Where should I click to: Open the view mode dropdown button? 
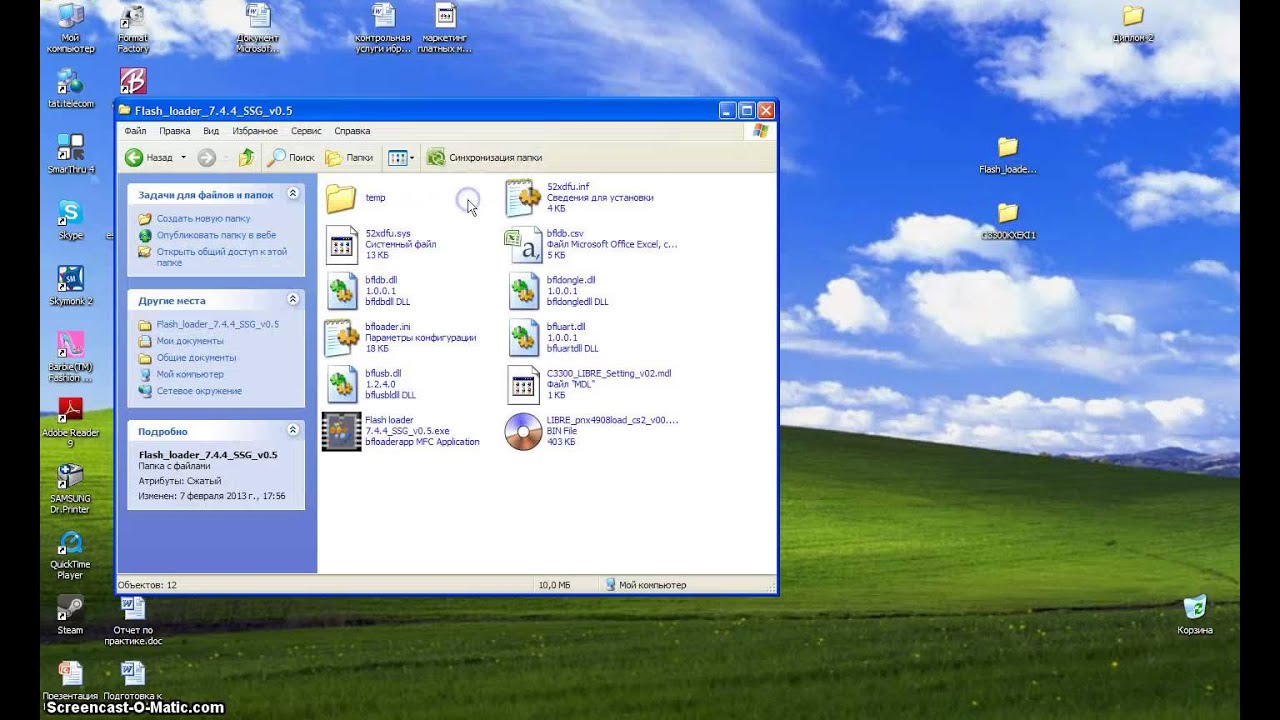(x=400, y=157)
